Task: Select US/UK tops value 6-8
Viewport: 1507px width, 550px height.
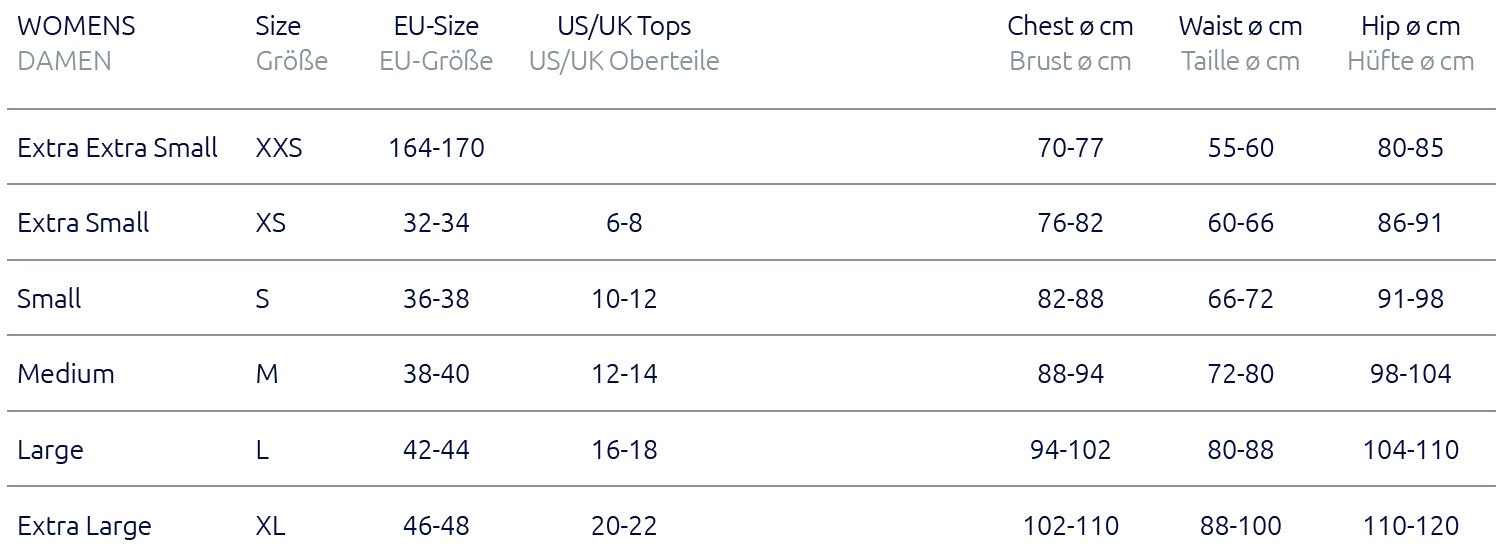Action: 624,223
